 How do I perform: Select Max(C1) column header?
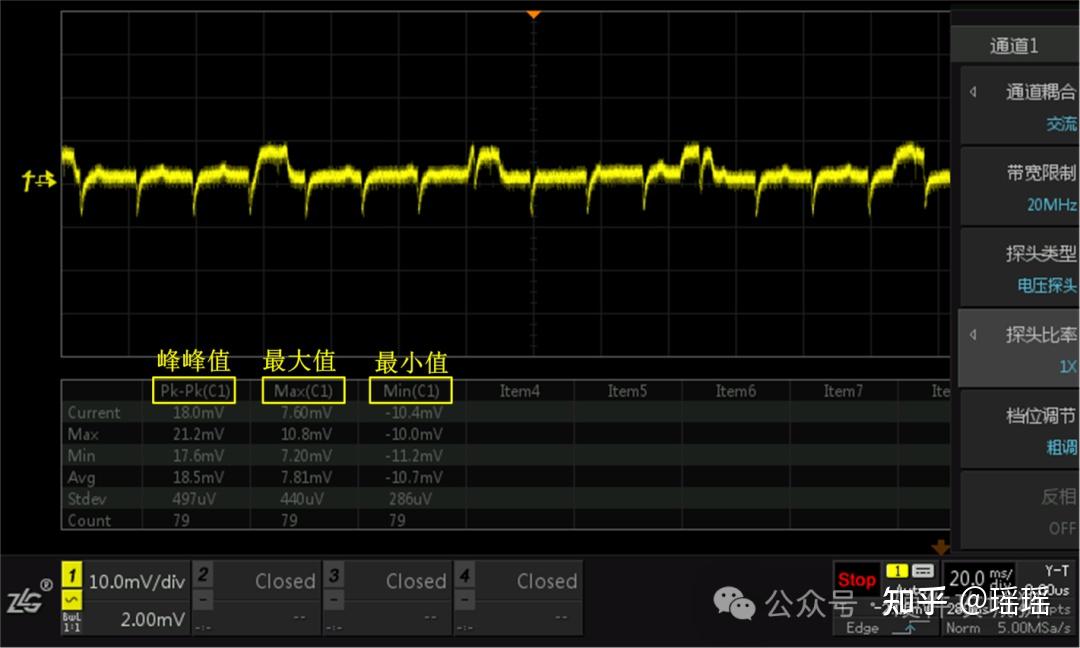pos(303,391)
